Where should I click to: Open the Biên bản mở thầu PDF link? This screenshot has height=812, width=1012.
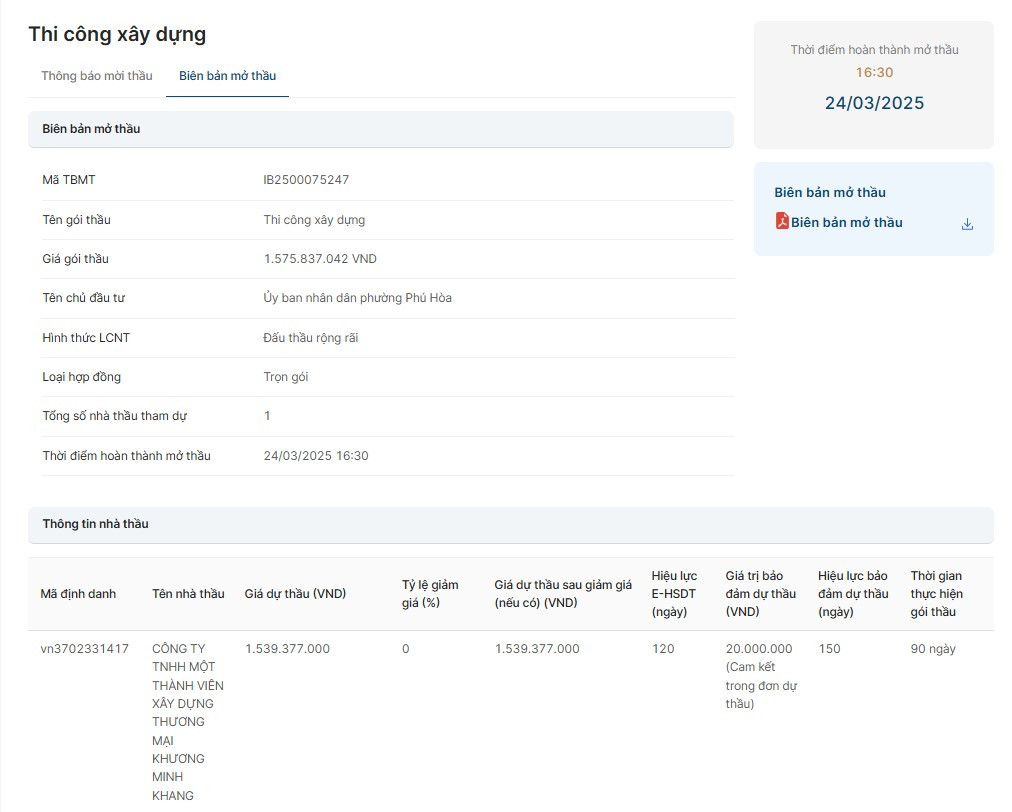[x=846, y=223]
